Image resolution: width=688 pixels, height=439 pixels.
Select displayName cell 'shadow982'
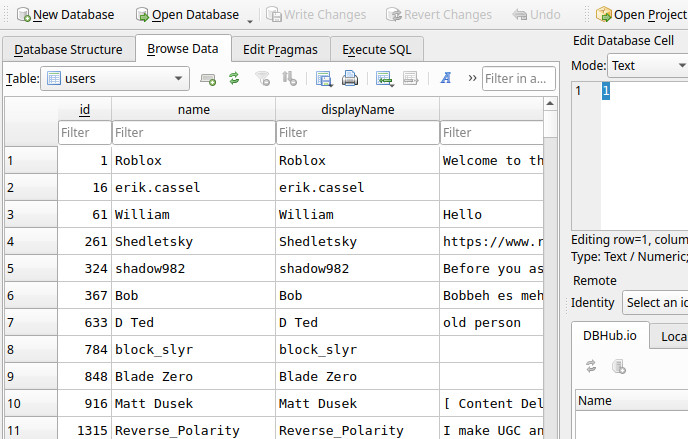click(x=358, y=268)
